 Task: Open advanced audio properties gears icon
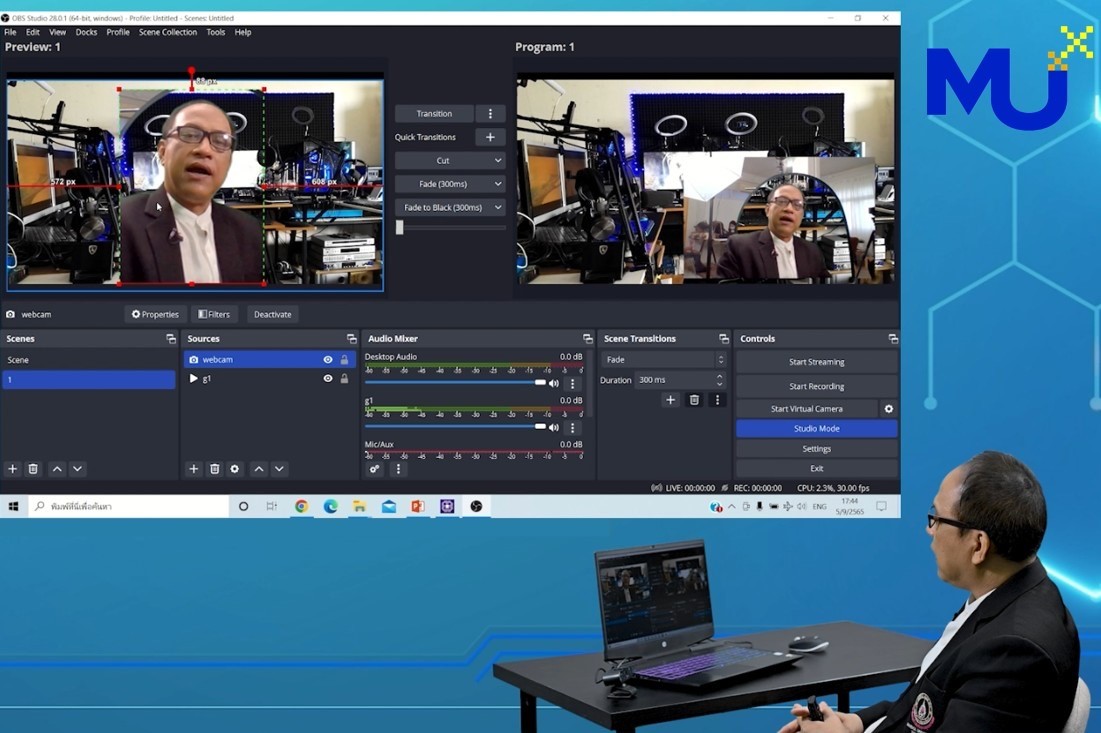coord(375,468)
